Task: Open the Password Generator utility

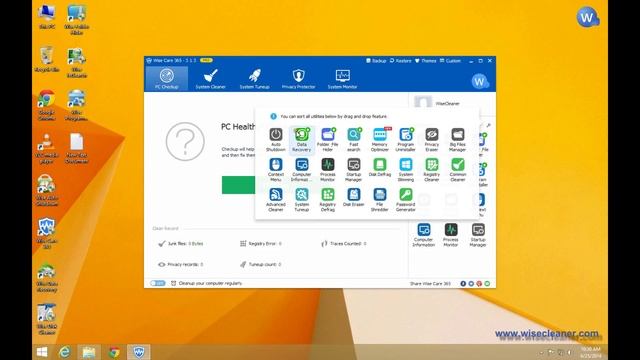Action: tap(405, 200)
